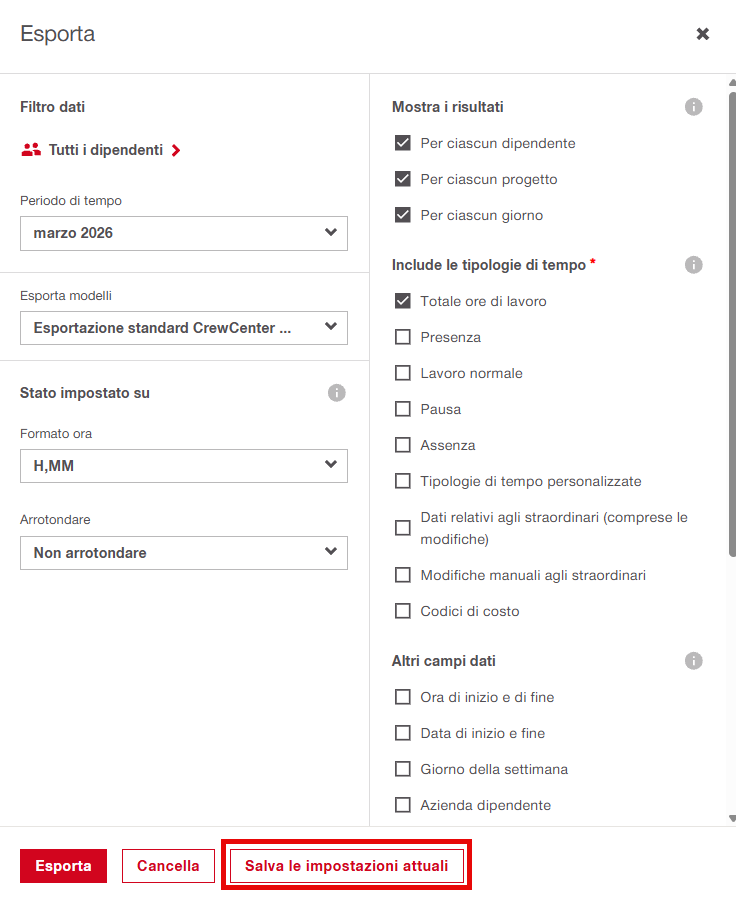Click the options panel vertical scrollbar

click(x=733, y=320)
